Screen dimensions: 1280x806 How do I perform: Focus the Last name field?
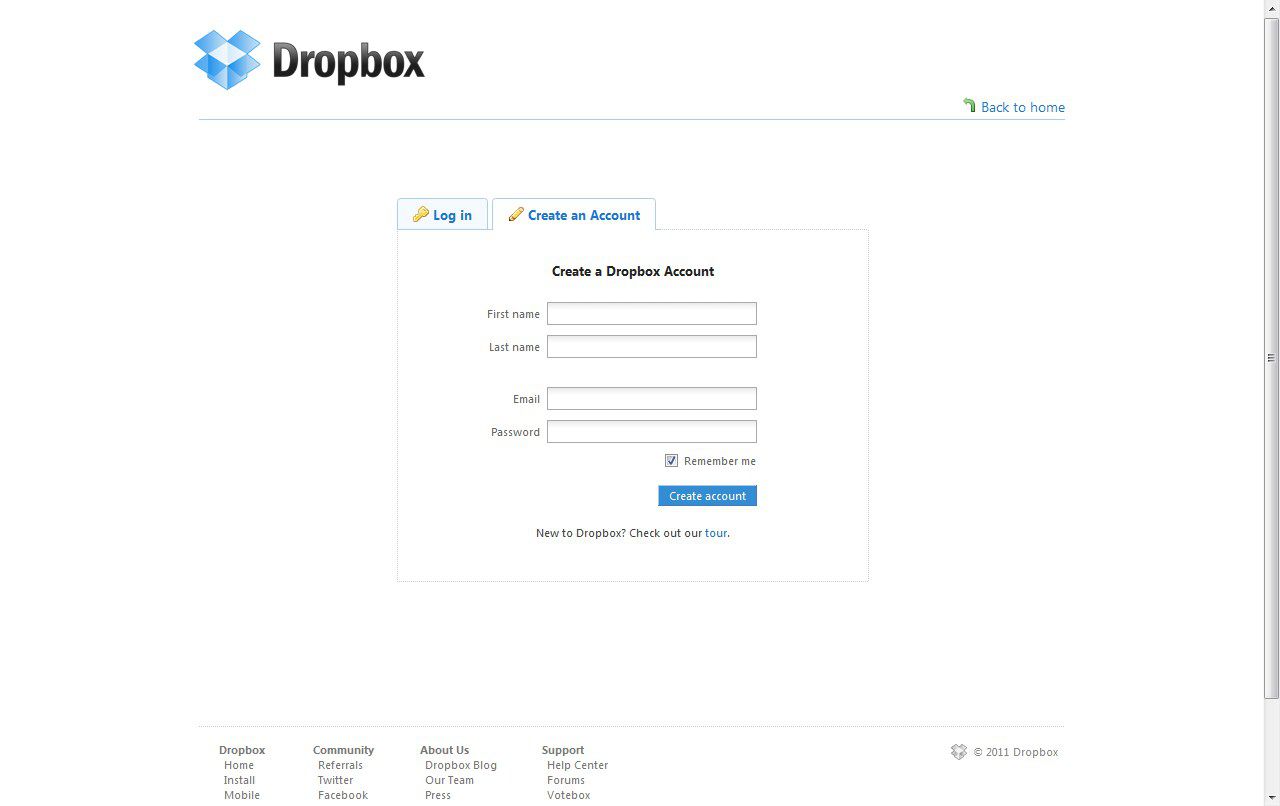pyautogui.click(x=652, y=347)
